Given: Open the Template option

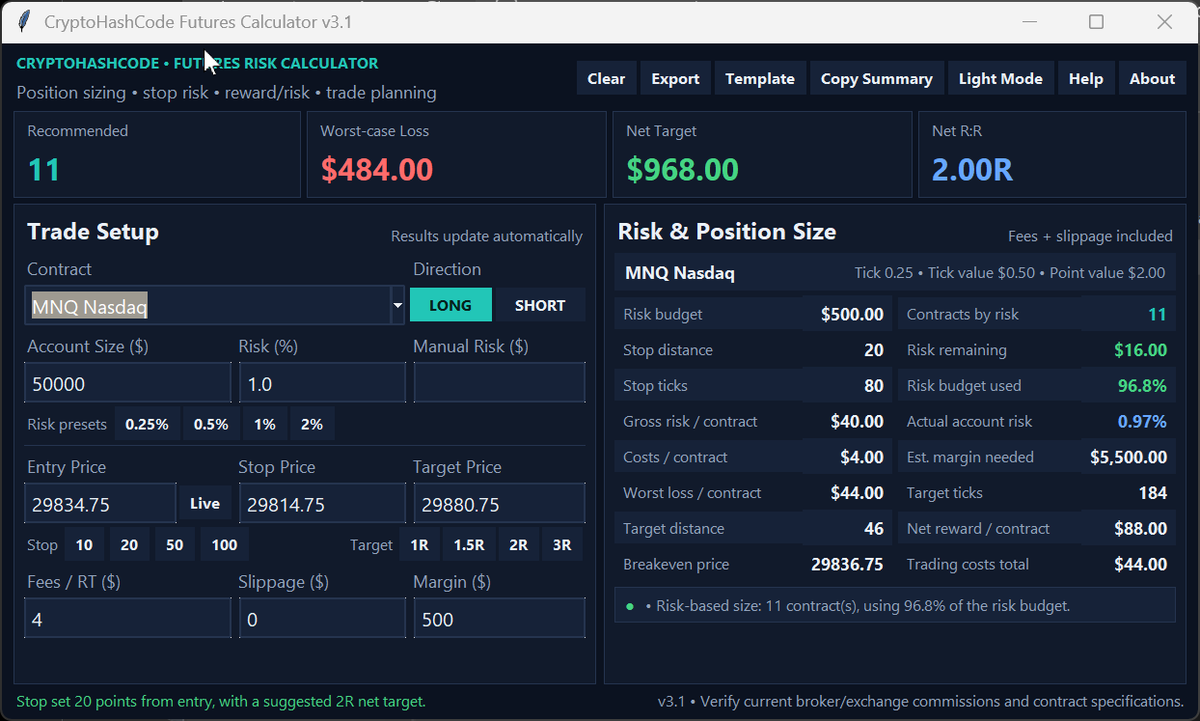Looking at the screenshot, I should coord(760,79).
